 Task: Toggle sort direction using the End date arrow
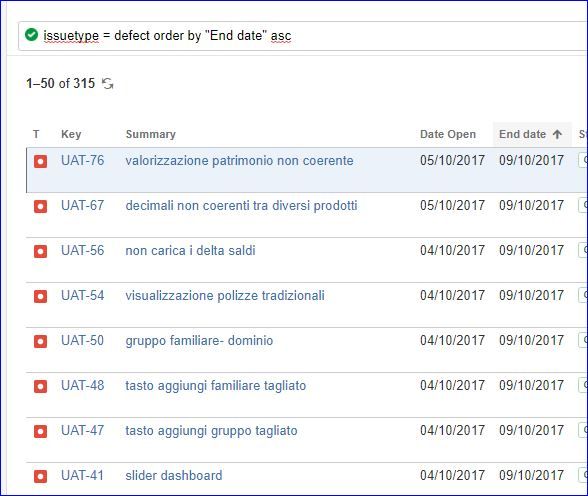click(557, 134)
